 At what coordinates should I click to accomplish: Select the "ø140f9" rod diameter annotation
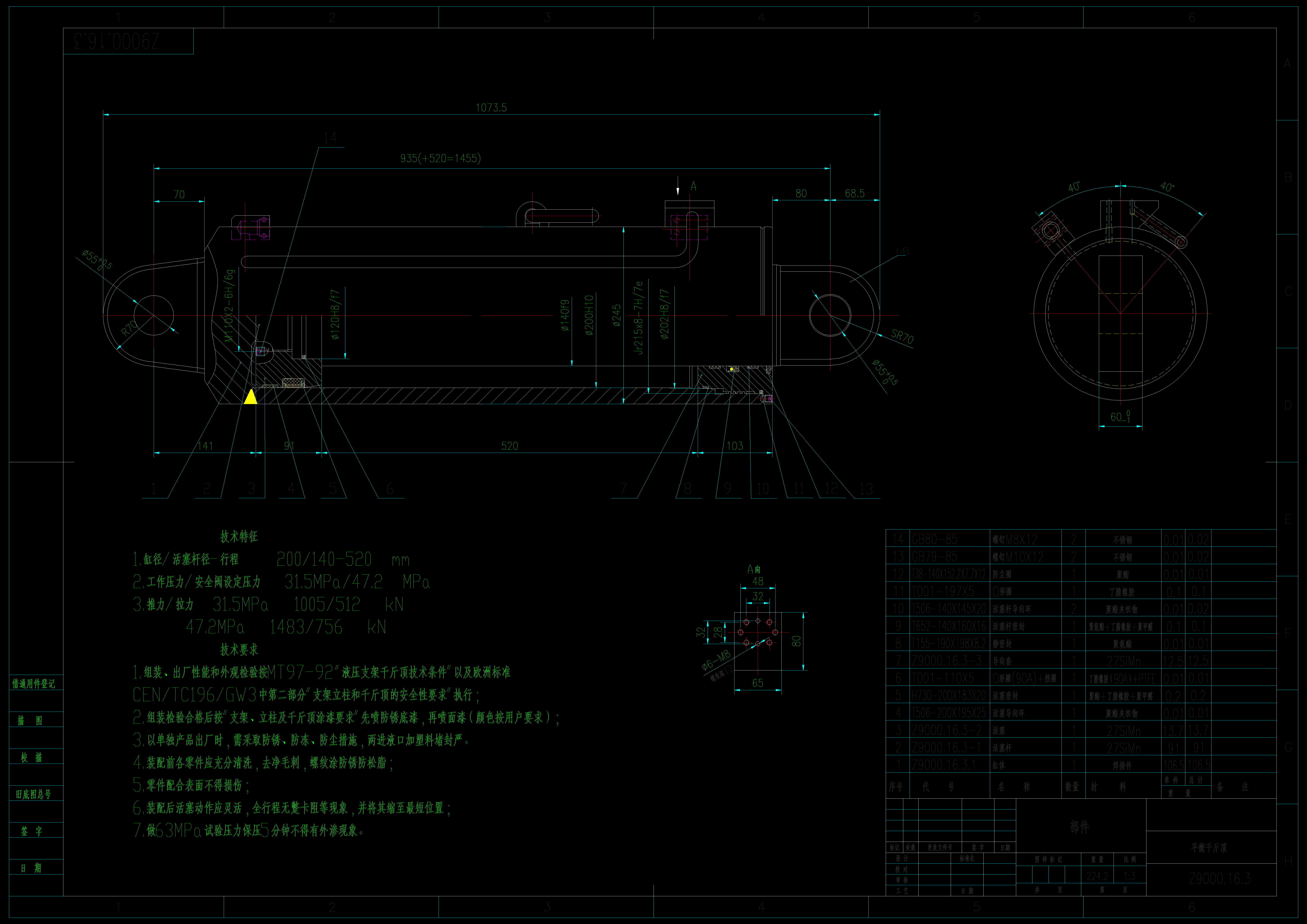565,315
